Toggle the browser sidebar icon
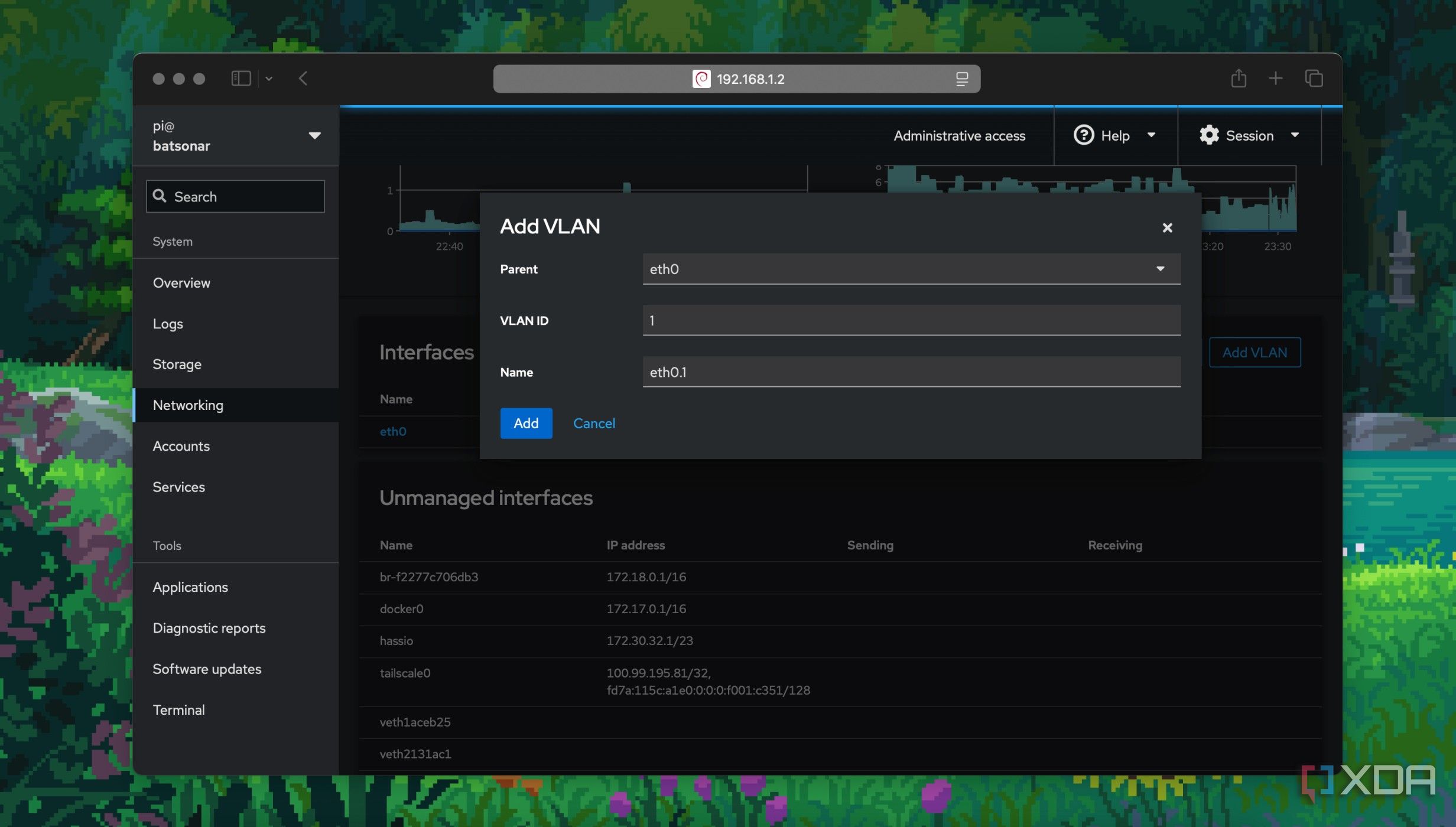The width and height of the screenshot is (1456, 827). [x=240, y=79]
